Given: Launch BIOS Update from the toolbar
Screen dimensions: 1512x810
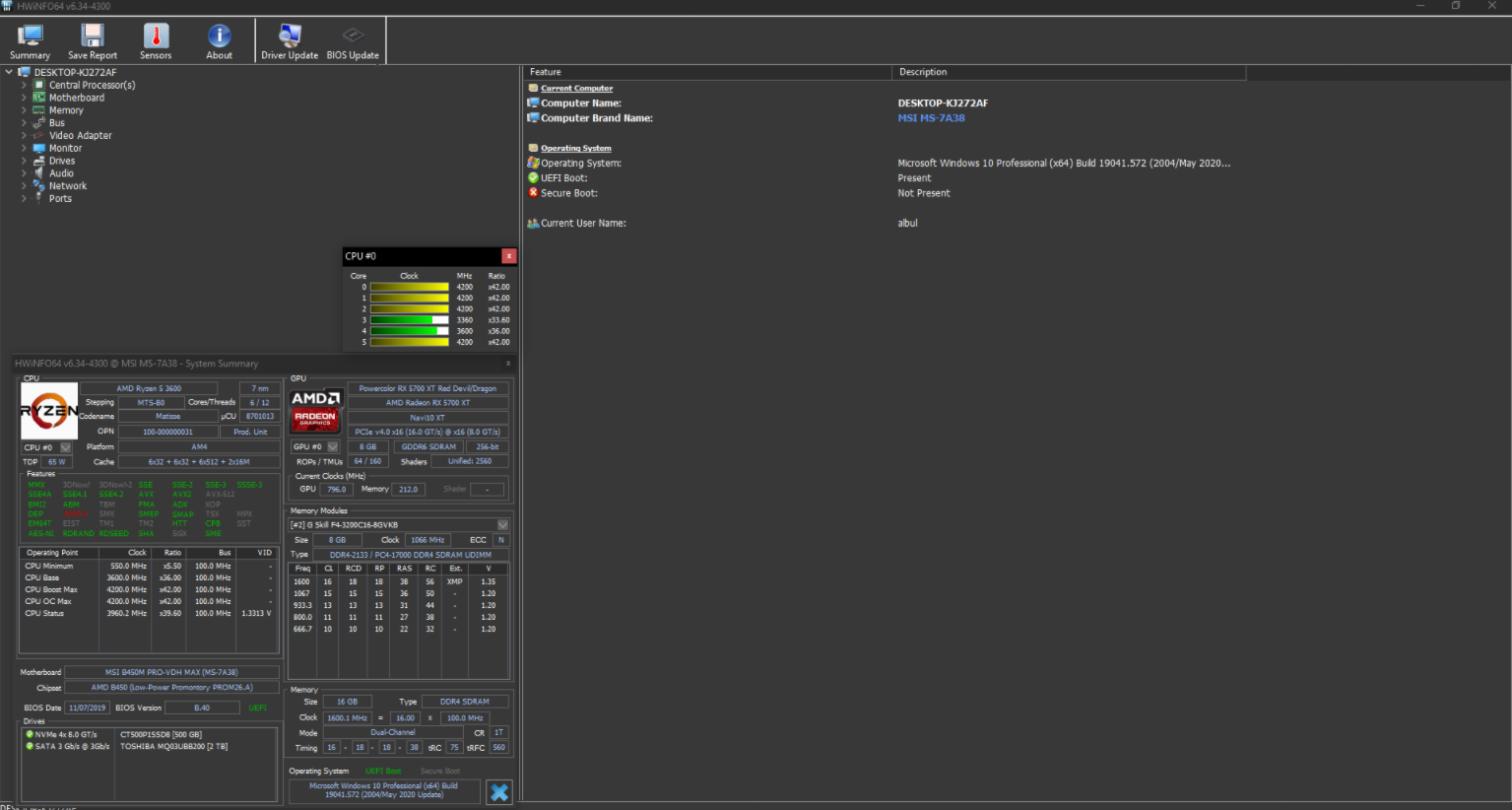Looking at the screenshot, I should 353,41.
